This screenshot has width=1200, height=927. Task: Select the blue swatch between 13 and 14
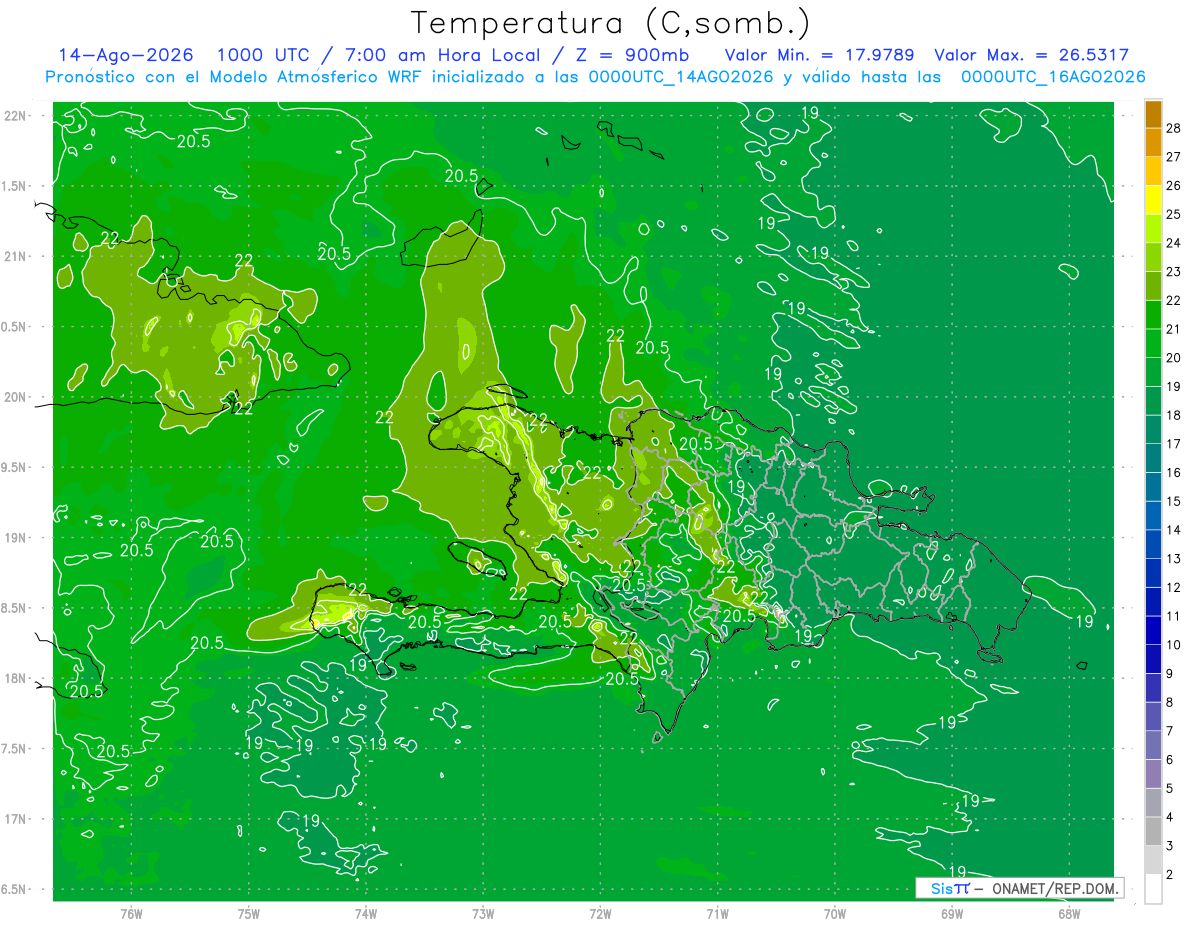click(1153, 545)
